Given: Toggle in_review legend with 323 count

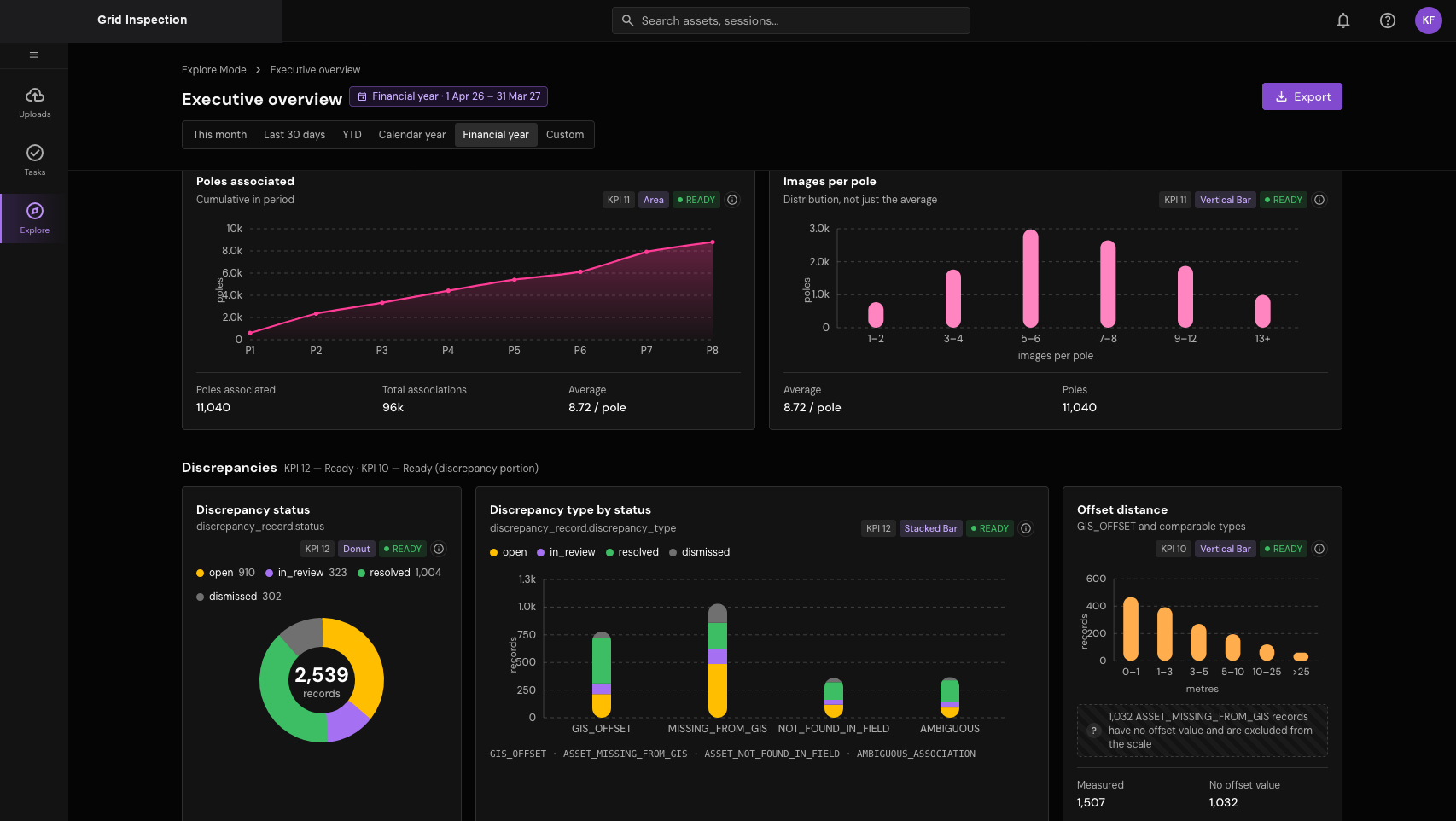Looking at the screenshot, I should pos(306,573).
